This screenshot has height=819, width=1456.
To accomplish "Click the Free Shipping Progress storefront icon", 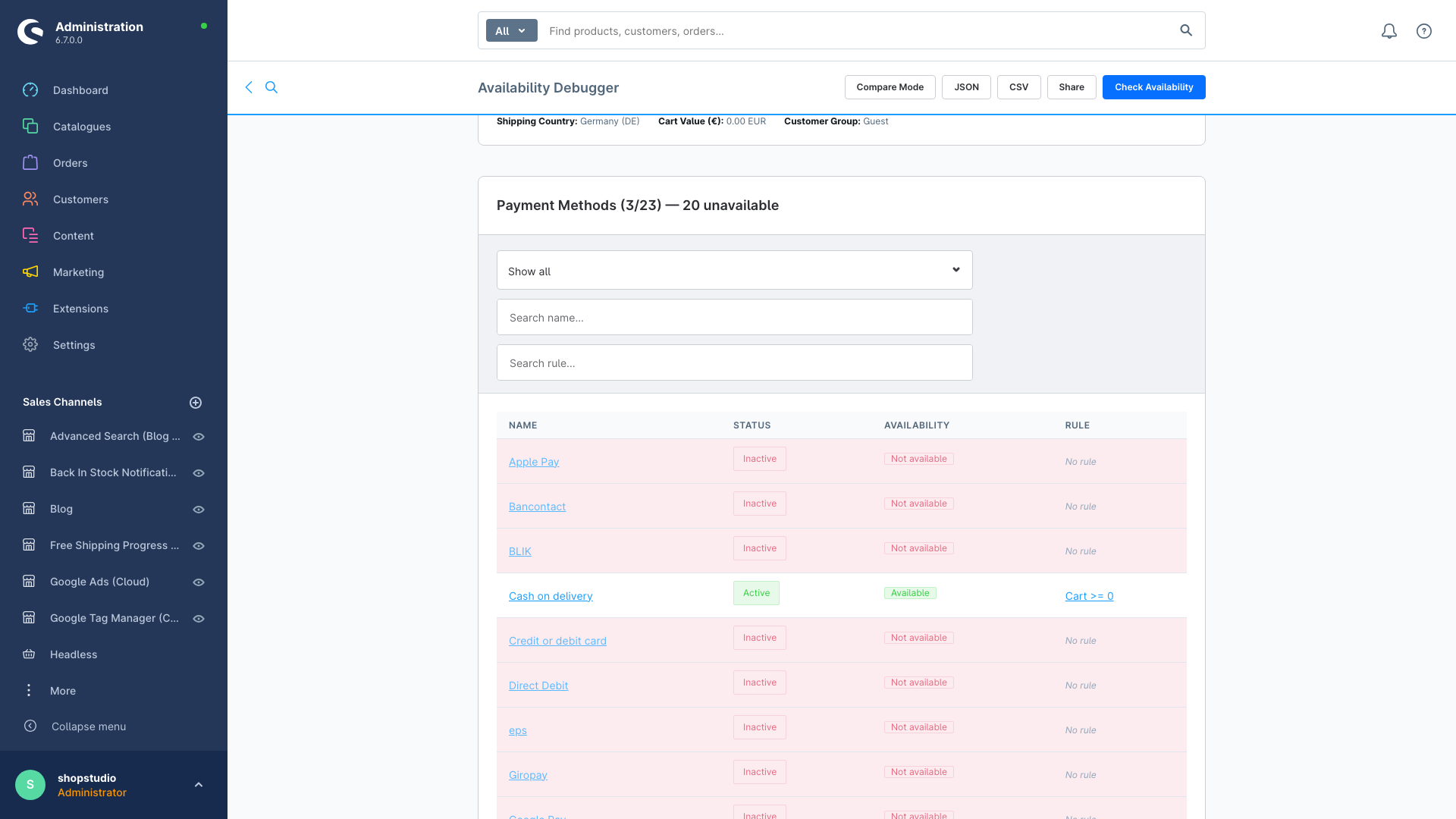I will (29, 545).
